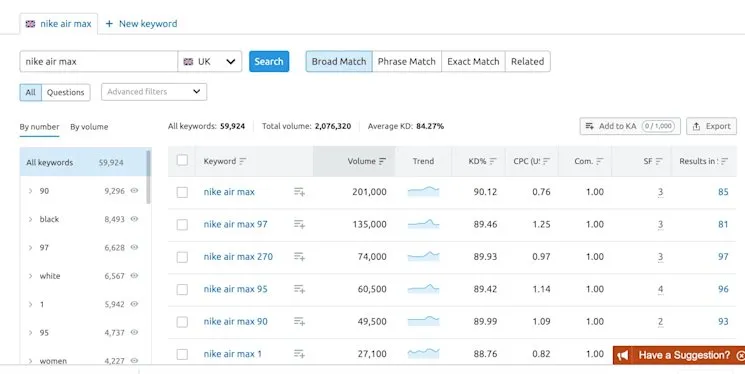
Task: Toggle eye icon for '1' group
Action: 134,304
